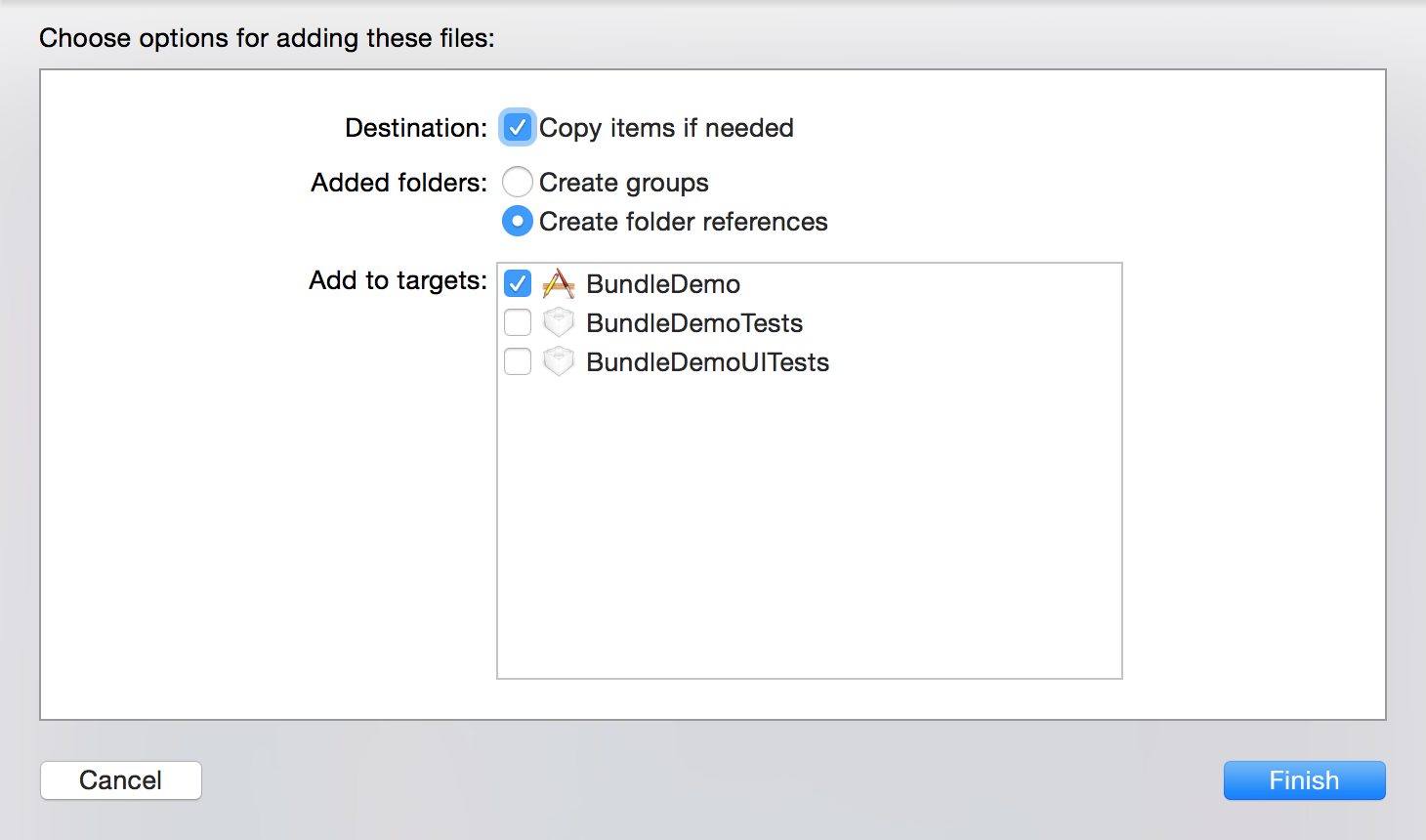Viewport: 1426px width, 840px height.
Task: Click the BundleDemoUITests target name
Action: 708,362
